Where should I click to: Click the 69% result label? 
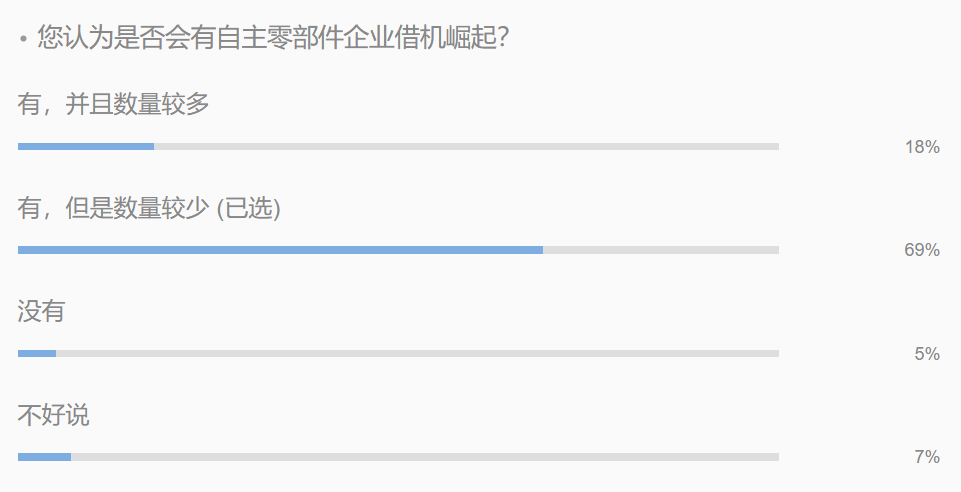pyautogui.click(x=922, y=250)
